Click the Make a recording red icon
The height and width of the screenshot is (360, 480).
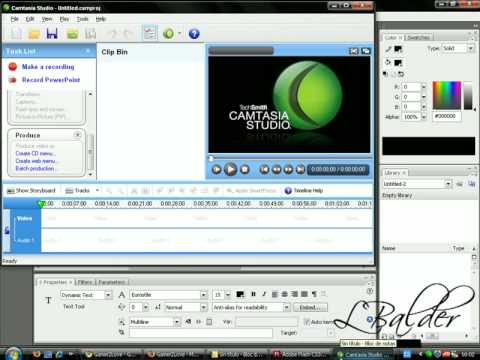(13, 67)
